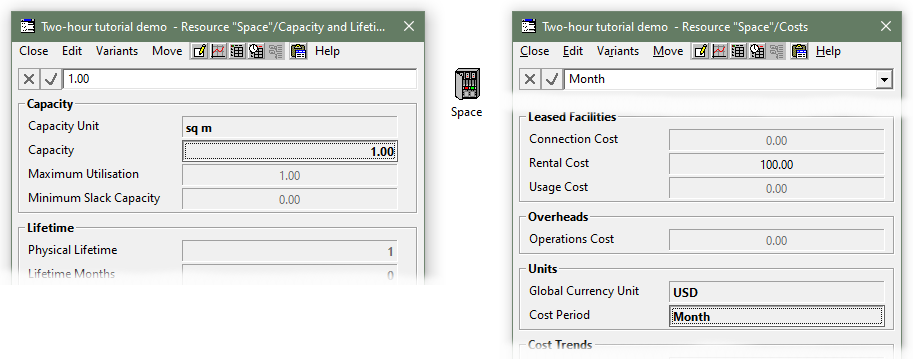Viewport: 913px width, 364px height.
Task: Click the Capacity Unit label
Action: pyautogui.click(x=63, y=126)
